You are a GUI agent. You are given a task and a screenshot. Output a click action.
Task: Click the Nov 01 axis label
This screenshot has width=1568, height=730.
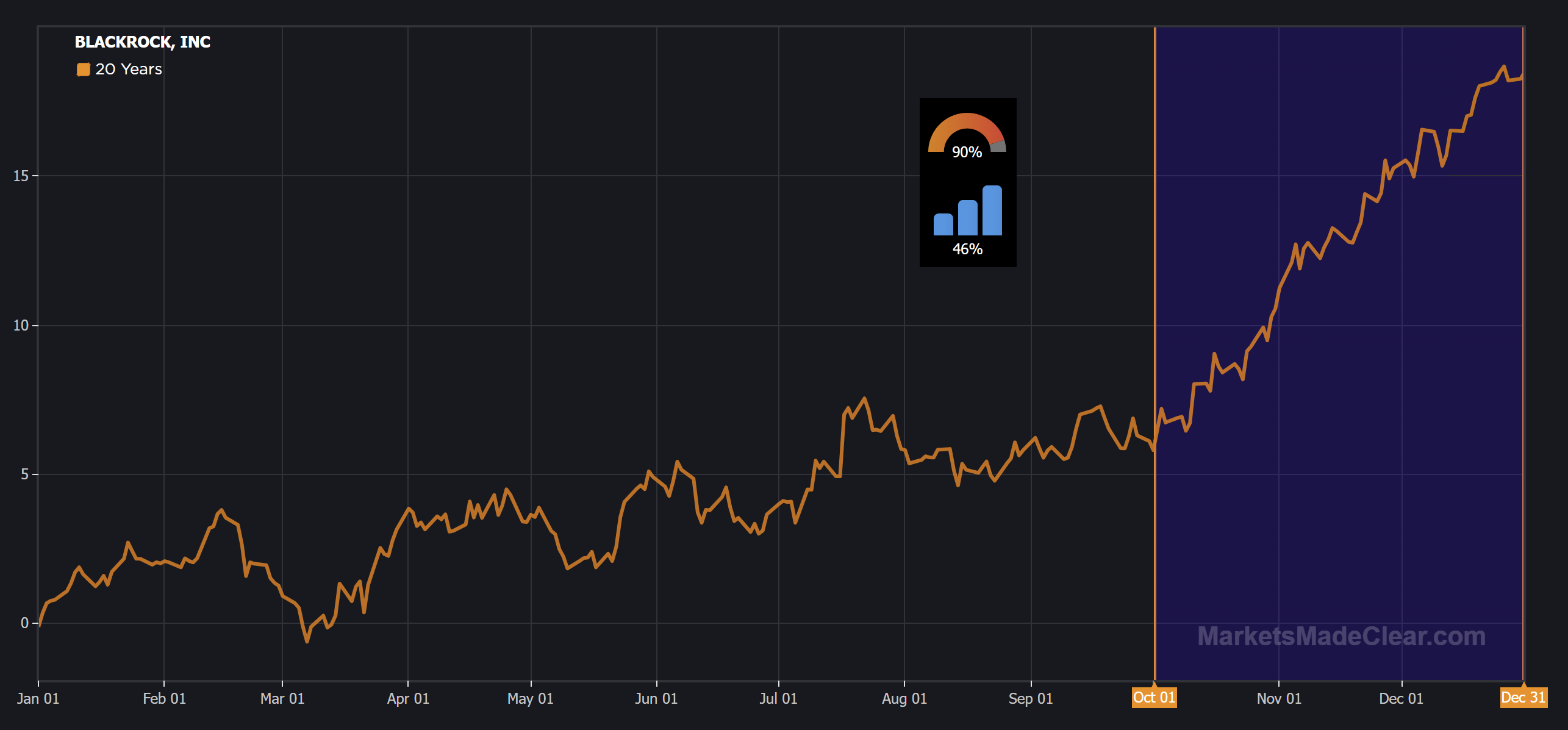[1279, 699]
